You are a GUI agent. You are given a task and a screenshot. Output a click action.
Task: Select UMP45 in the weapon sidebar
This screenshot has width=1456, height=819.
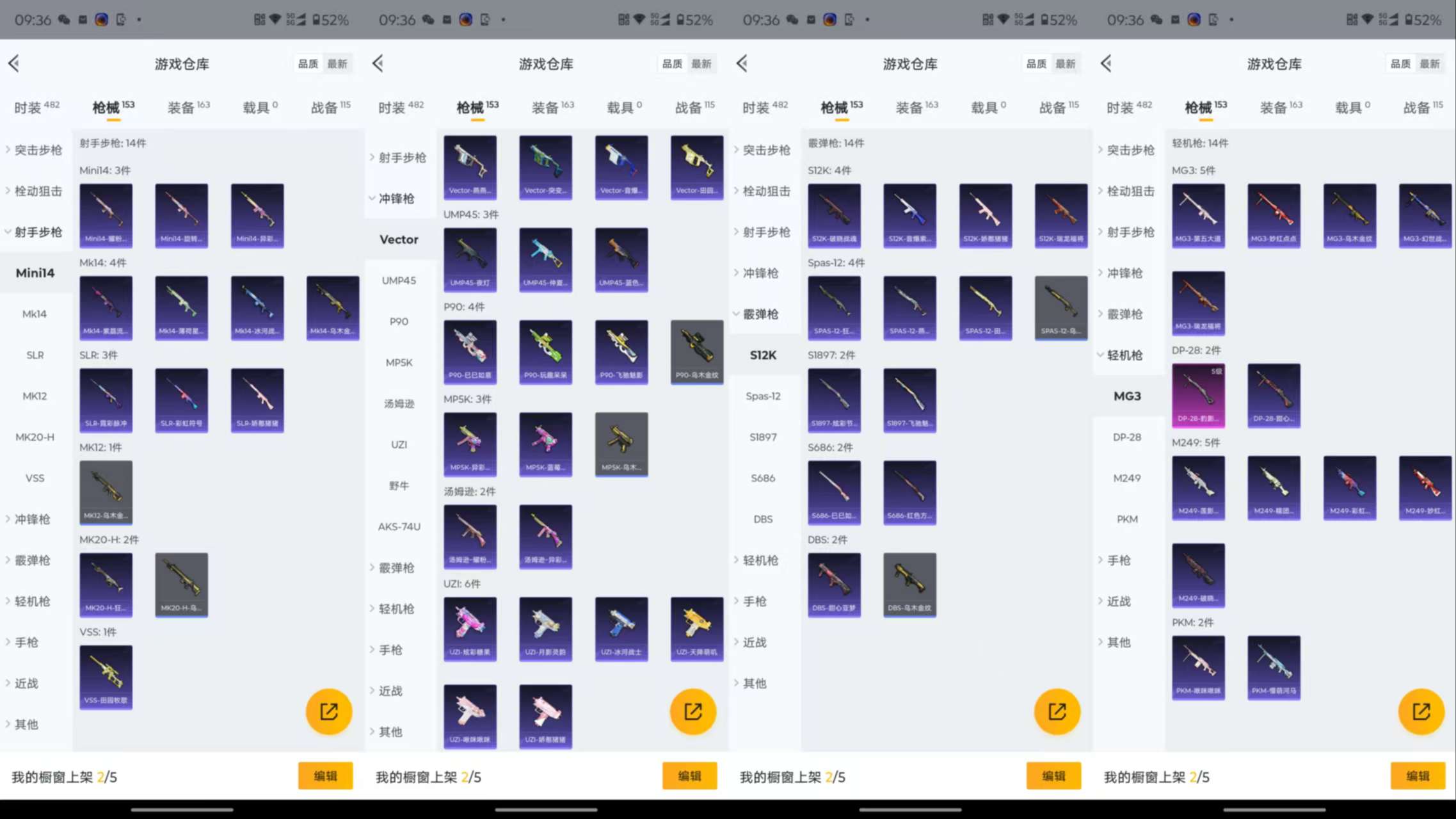[x=399, y=280]
